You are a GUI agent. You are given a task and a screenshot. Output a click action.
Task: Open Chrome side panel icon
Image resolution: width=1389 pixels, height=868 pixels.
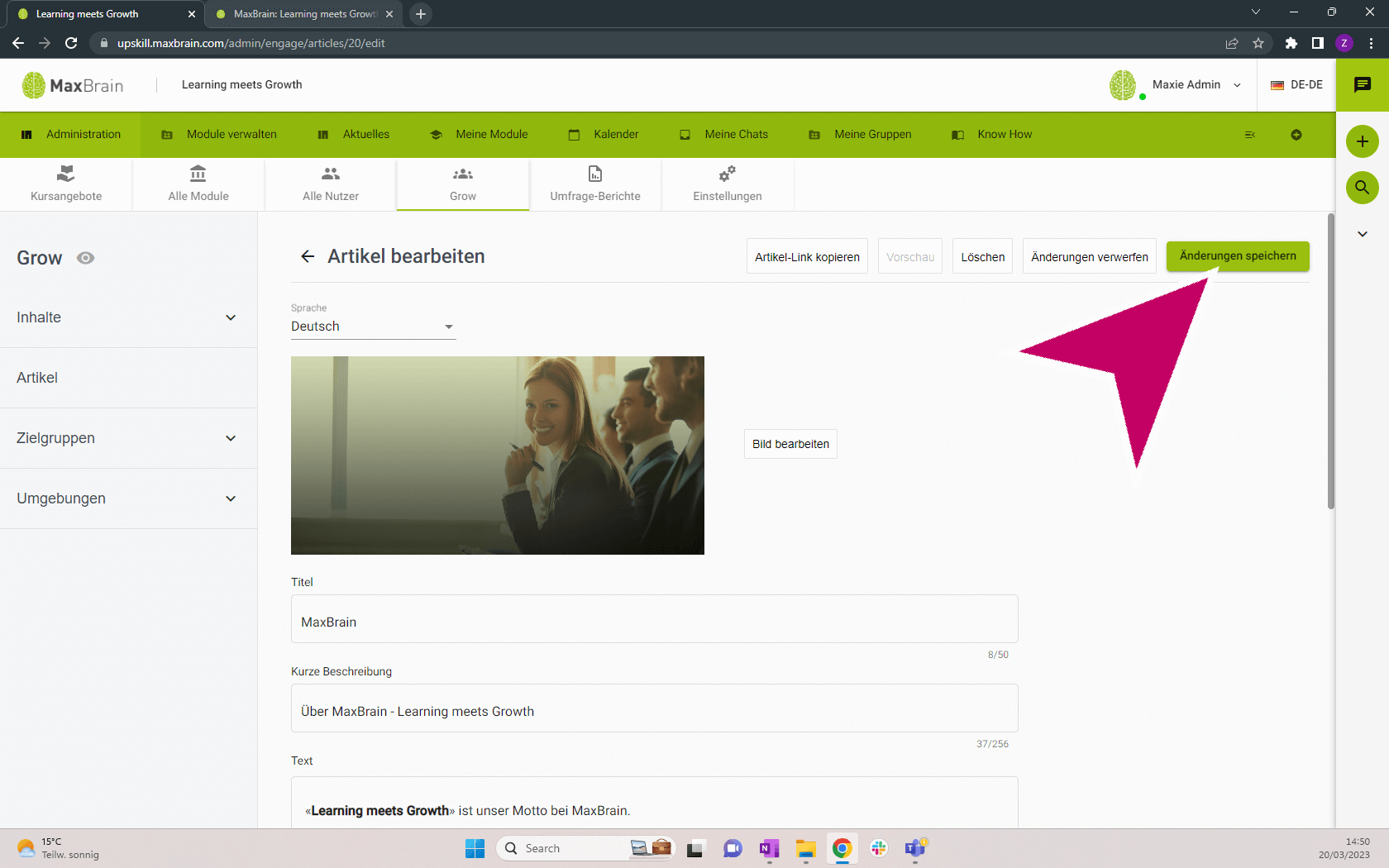[1318, 43]
